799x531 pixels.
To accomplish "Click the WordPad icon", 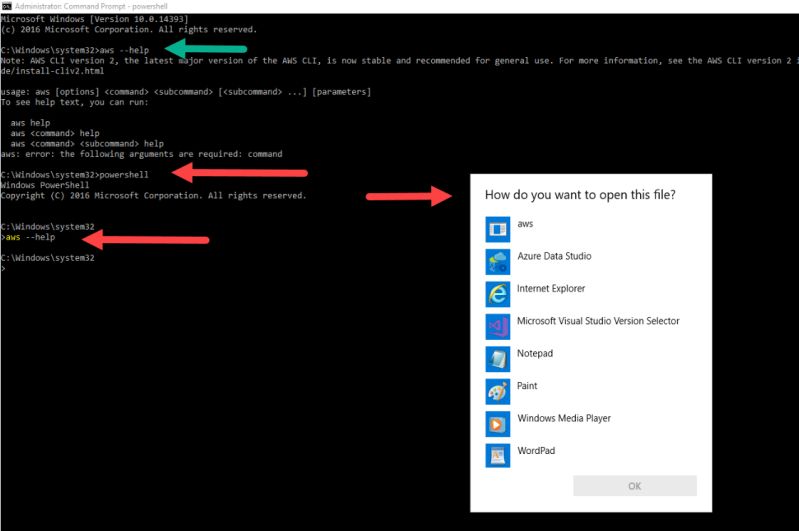I will [497, 456].
